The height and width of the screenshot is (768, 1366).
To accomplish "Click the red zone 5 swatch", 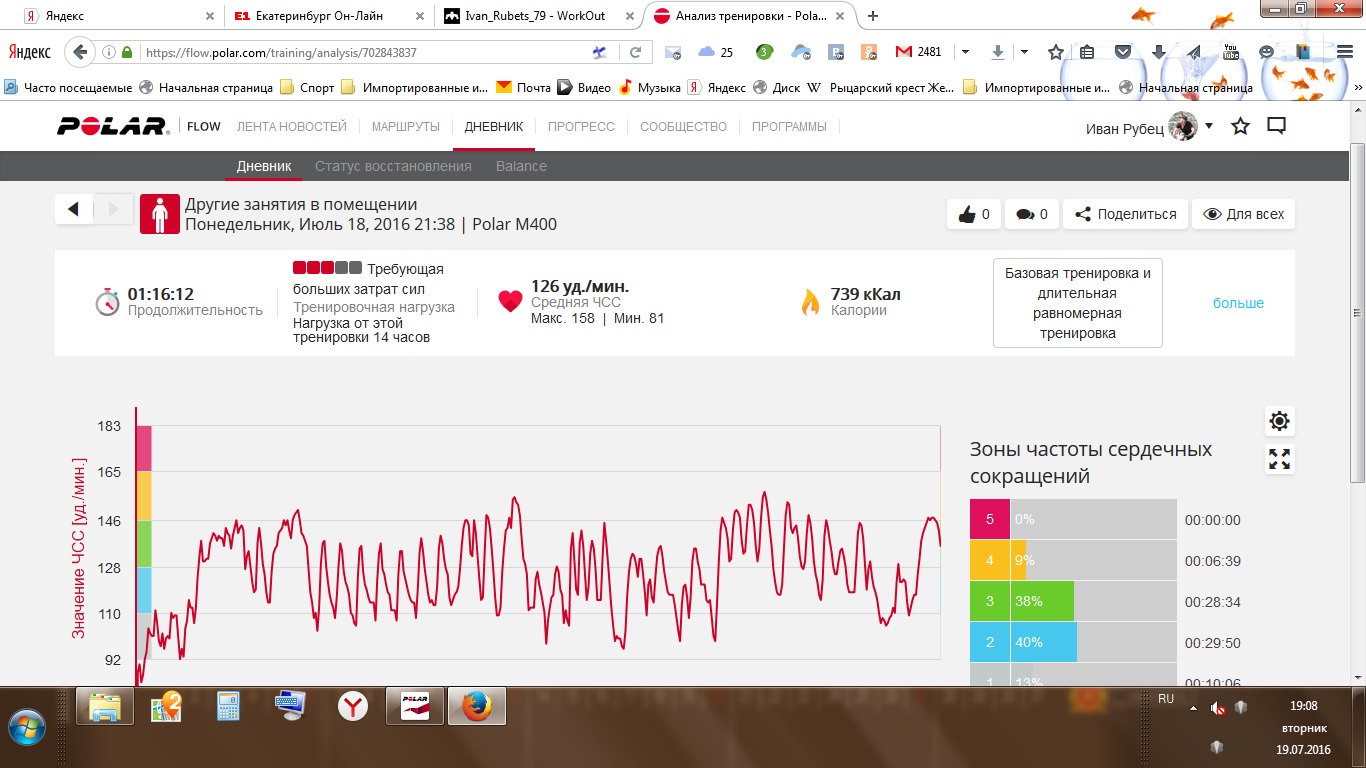I will pos(990,519).
